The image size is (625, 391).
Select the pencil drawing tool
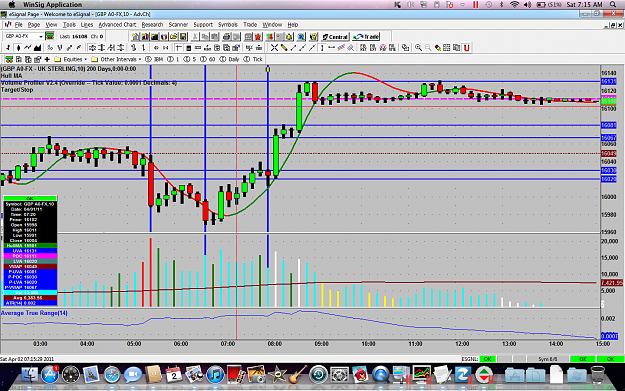click(x=284, y=48)
